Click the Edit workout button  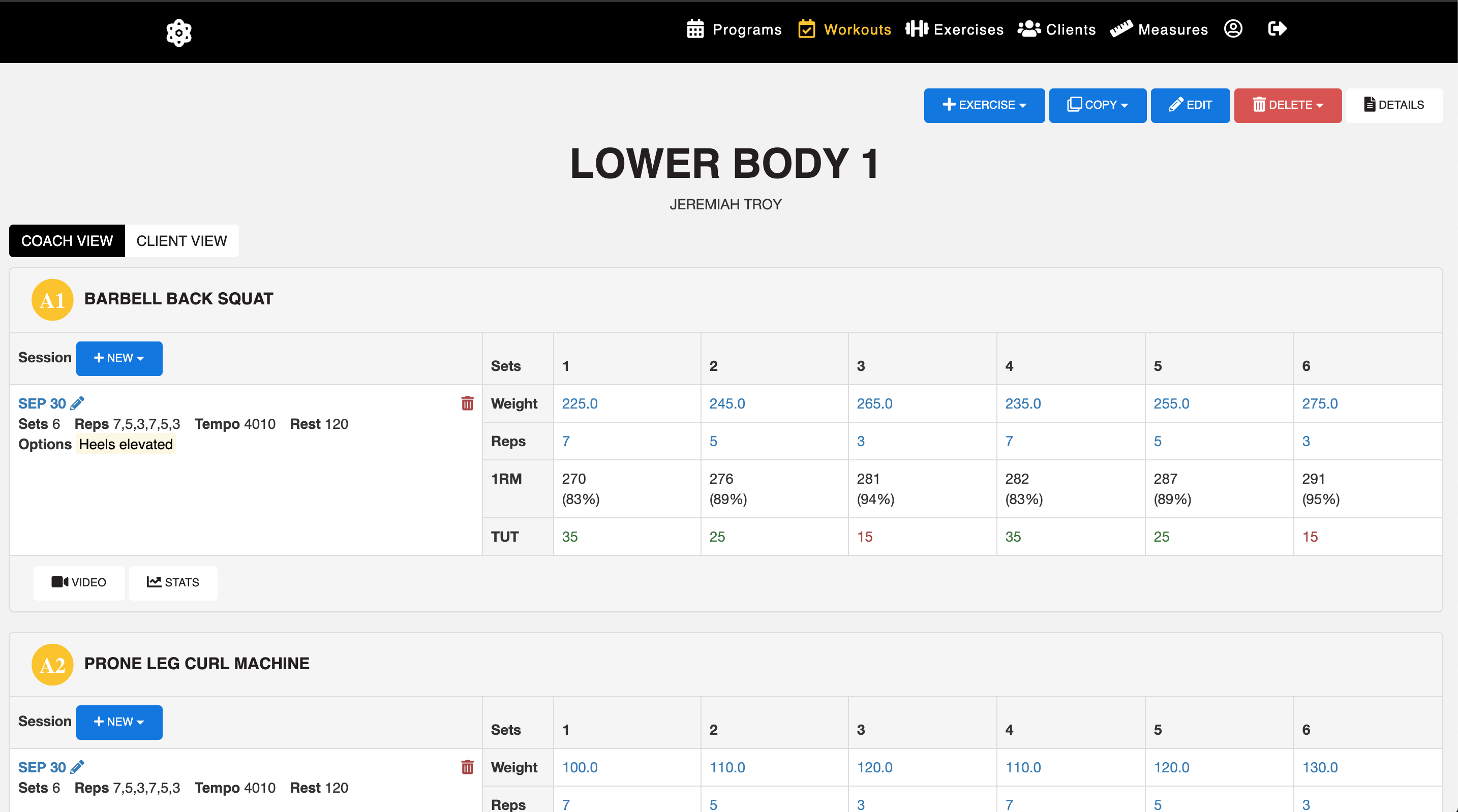(1190, 105)
